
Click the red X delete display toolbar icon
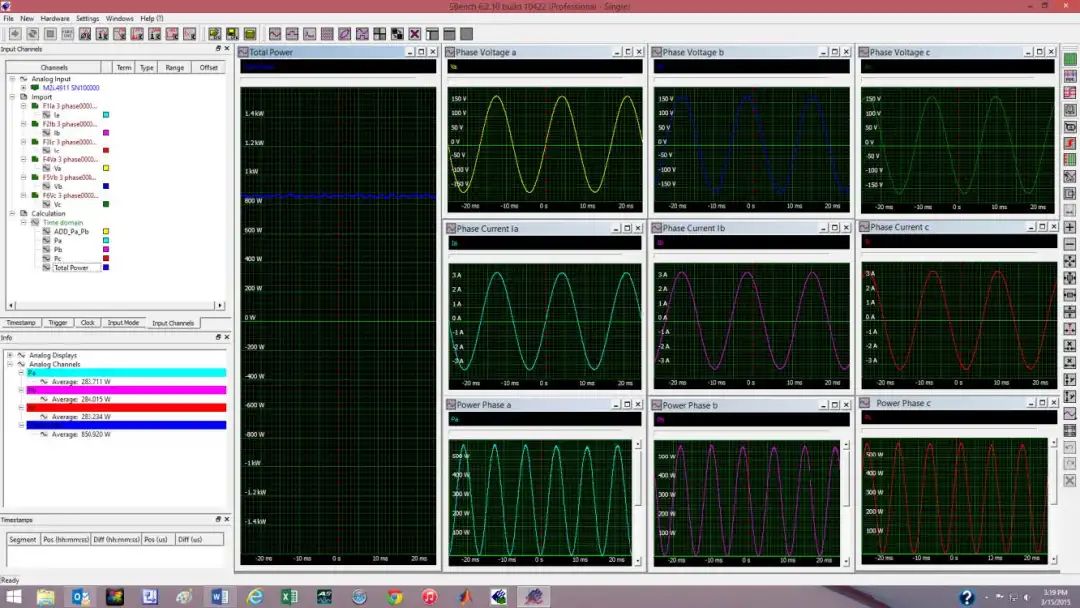(413, 35)
